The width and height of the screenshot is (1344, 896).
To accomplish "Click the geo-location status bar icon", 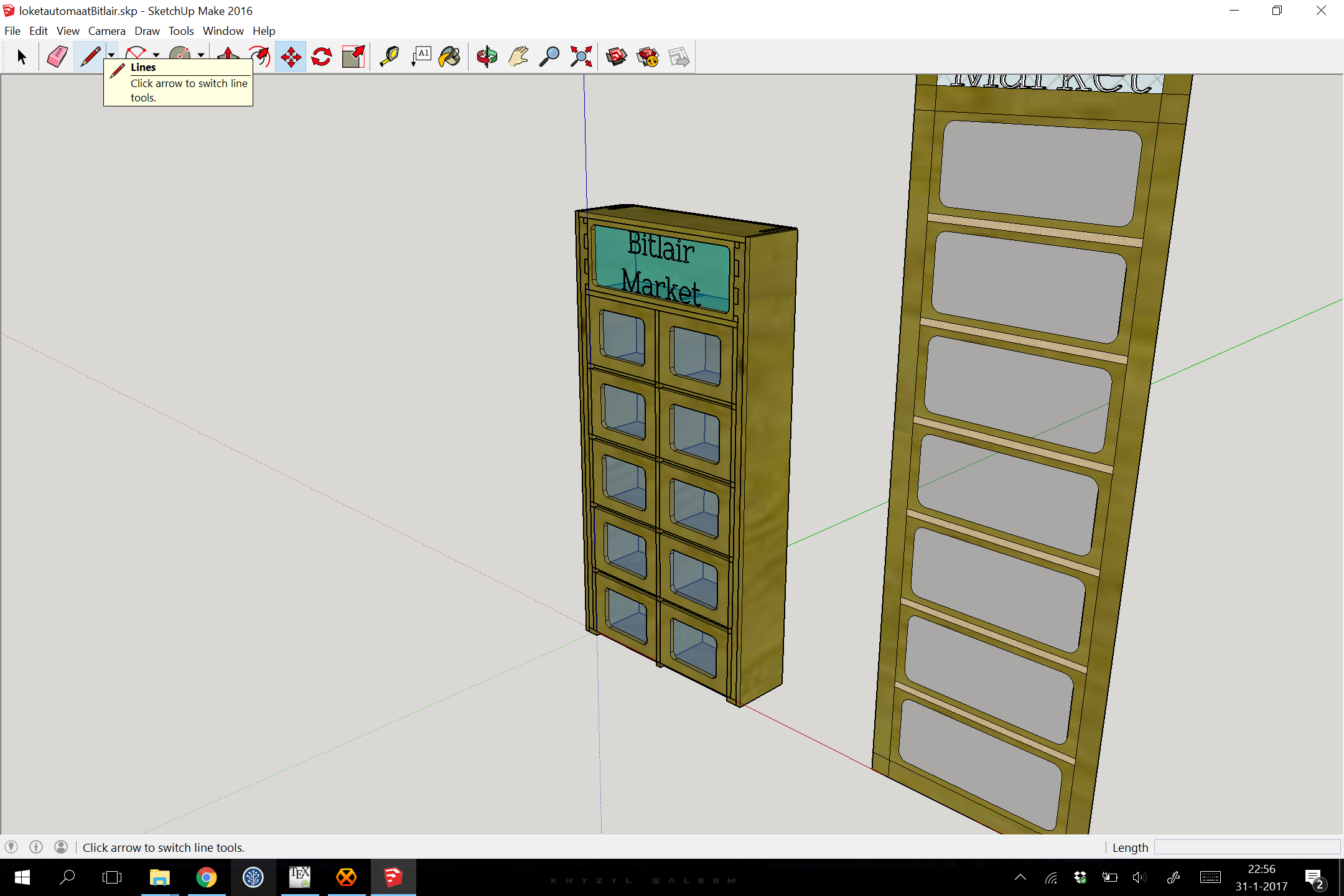I will click(x=11, y=847).
